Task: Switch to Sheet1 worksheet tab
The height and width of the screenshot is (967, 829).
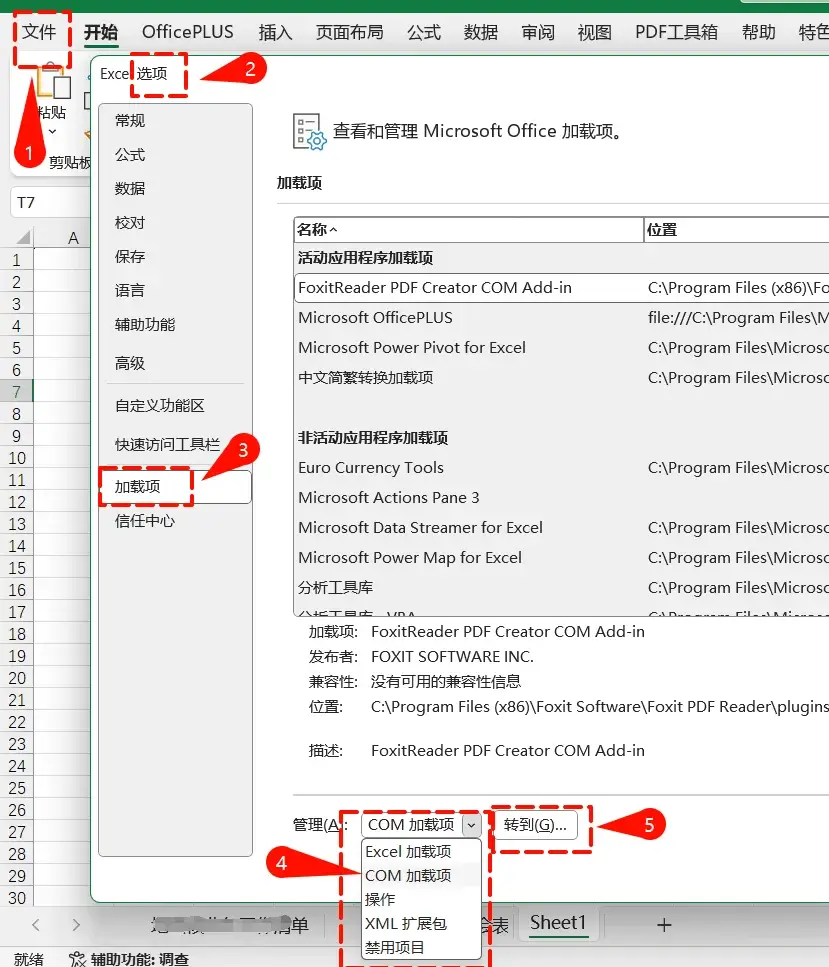Action: (x=558, y=923)
